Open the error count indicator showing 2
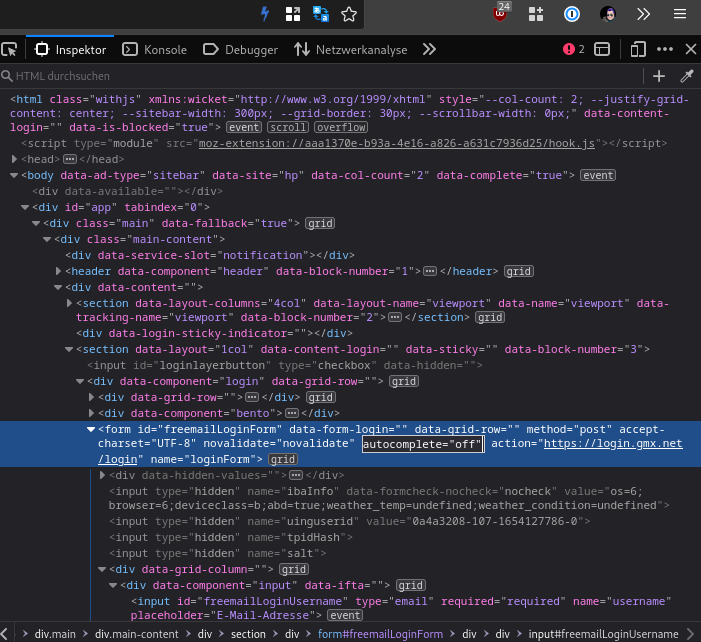The height and width of the screenshot is (642, 701). 574,49
